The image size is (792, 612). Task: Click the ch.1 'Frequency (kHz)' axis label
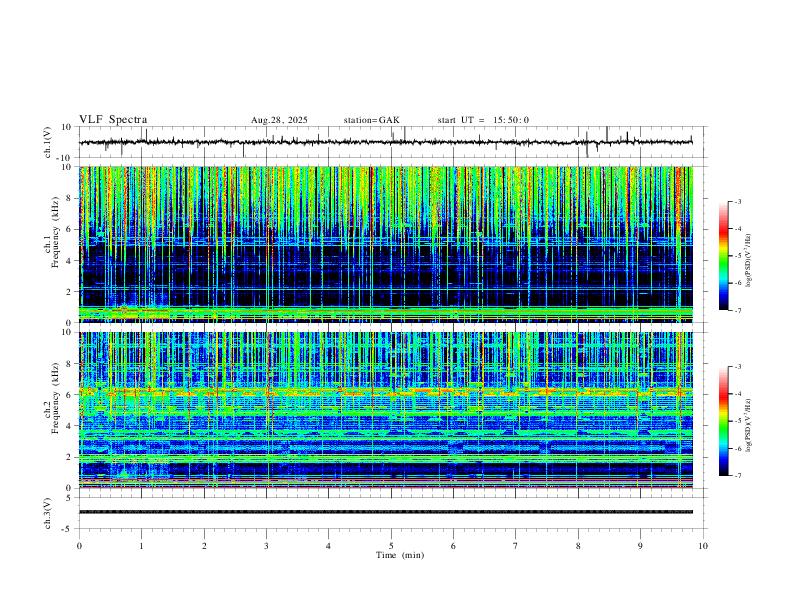click(x=55, y=233)
